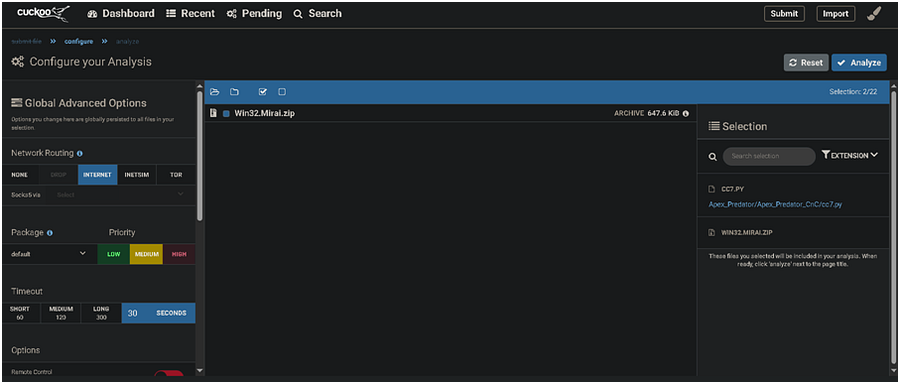The width and height of the screenshot is (900, 384).
Task: Open the Package default dropdown
Action: (x=48, y=254)
